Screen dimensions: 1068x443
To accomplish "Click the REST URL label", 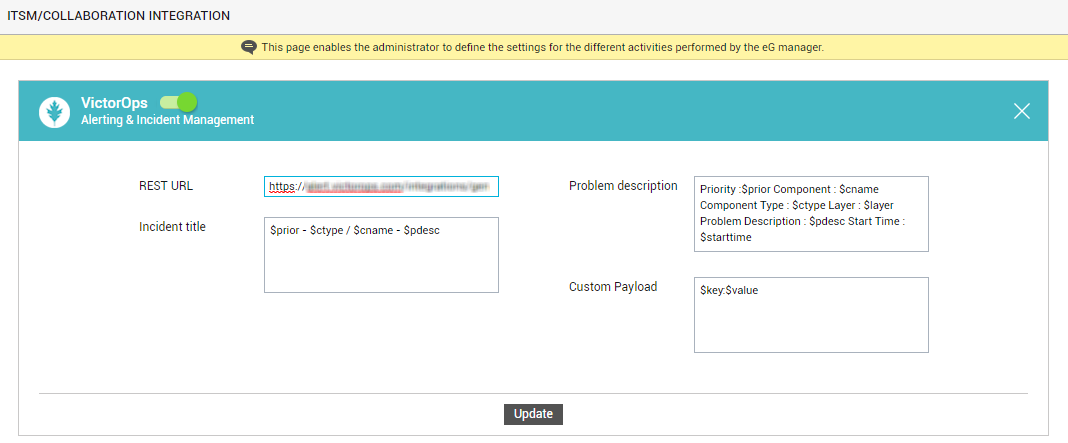I will point(166,186).
